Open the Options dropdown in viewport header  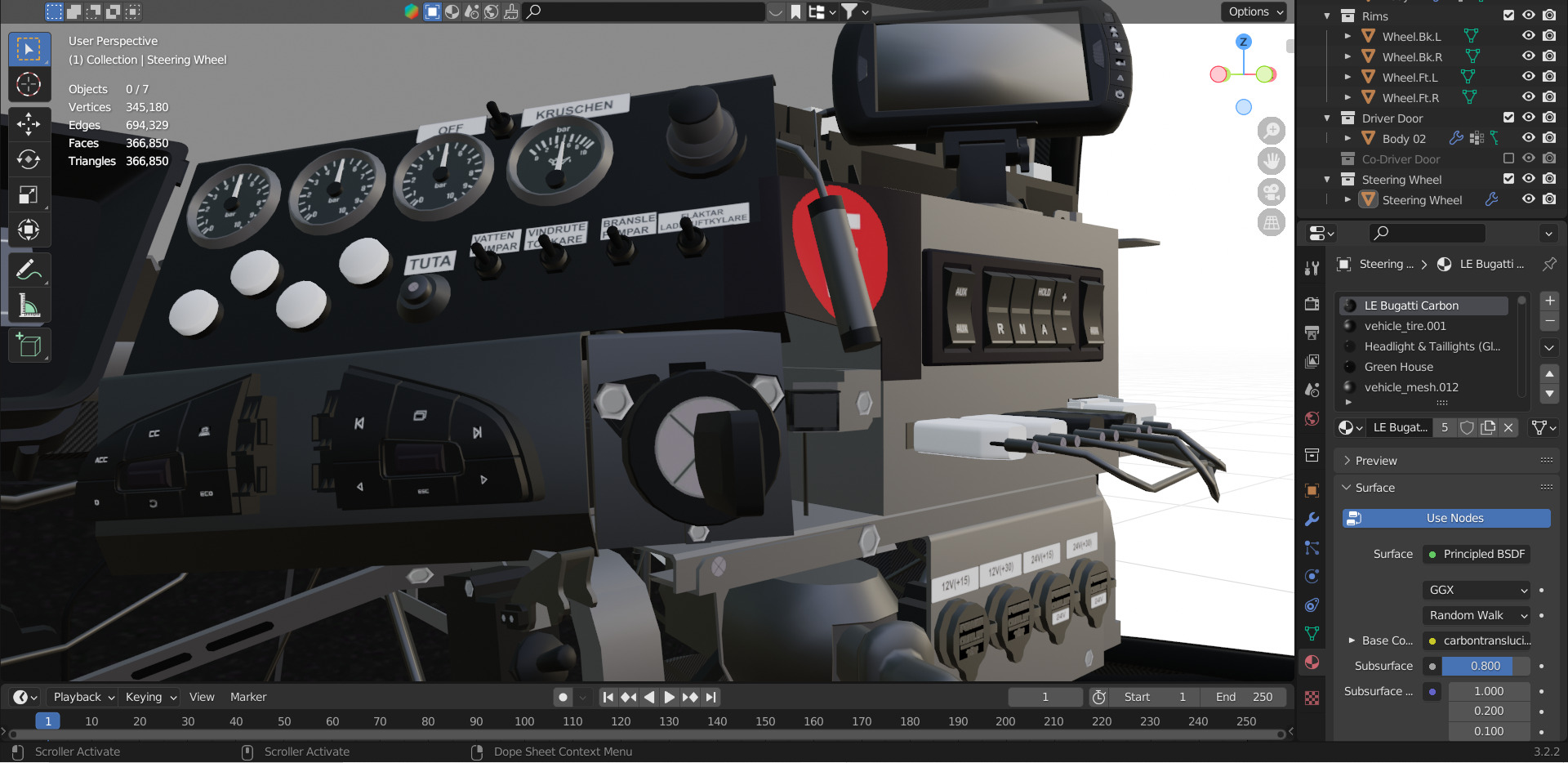point(1255,11)
